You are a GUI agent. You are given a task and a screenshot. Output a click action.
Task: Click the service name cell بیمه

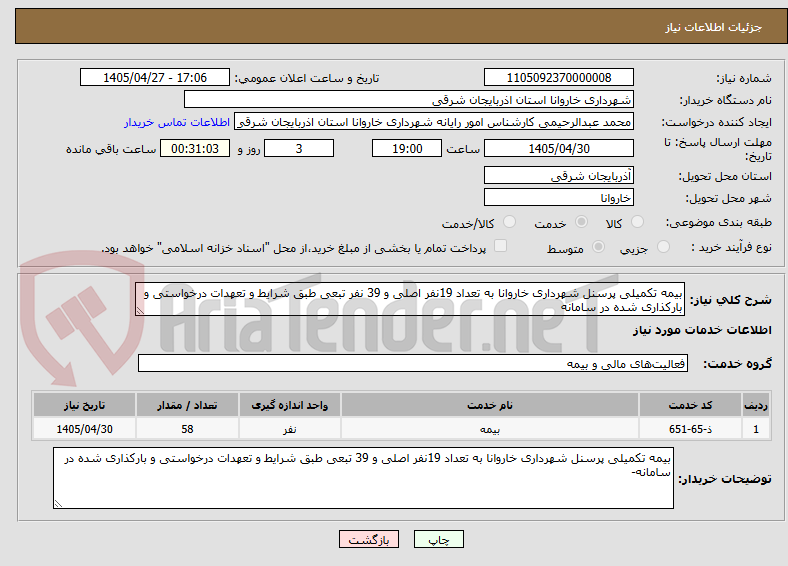[x=490, y=429]
